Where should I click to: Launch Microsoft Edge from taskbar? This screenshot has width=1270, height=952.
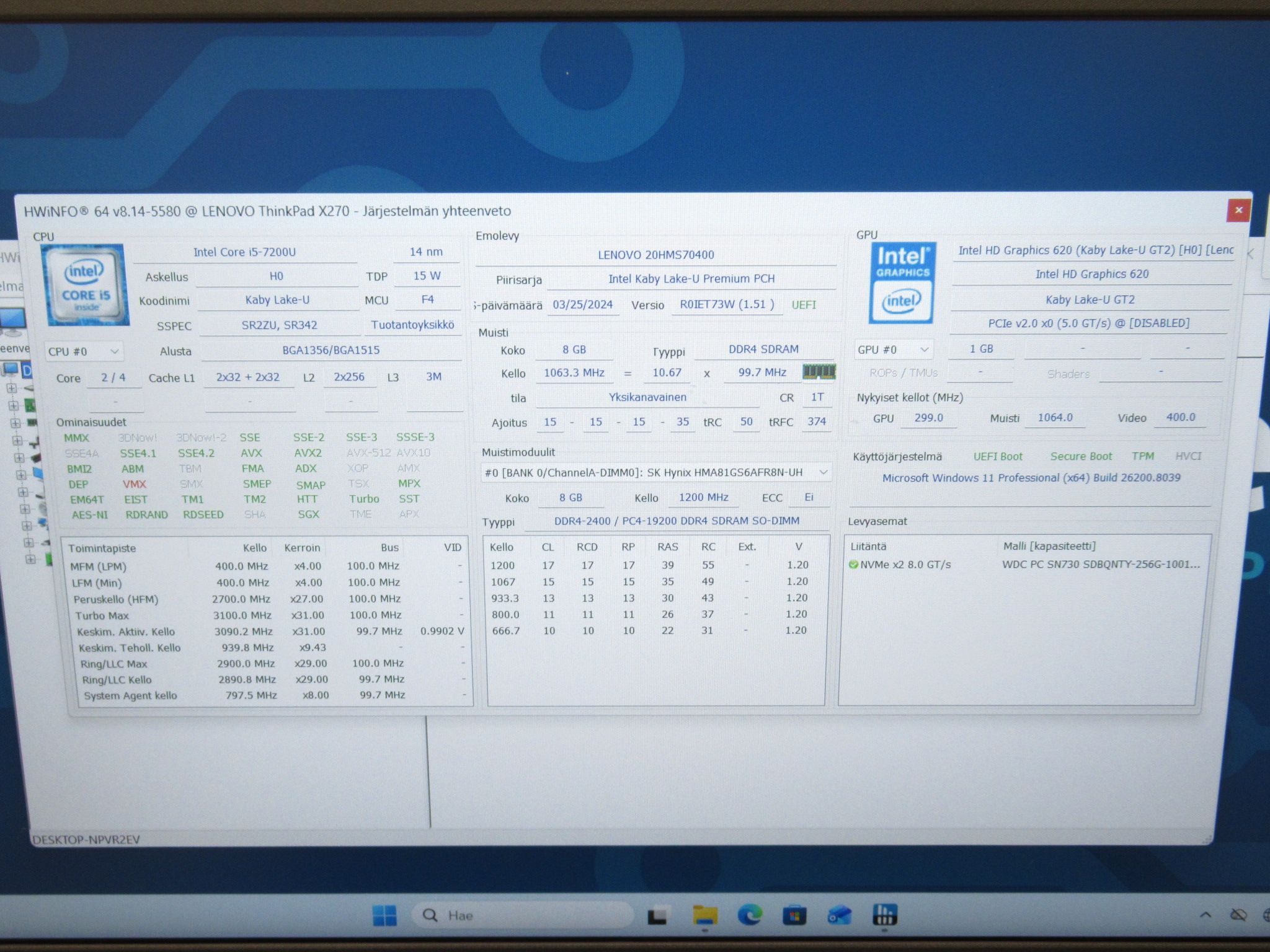pos(749,915)
